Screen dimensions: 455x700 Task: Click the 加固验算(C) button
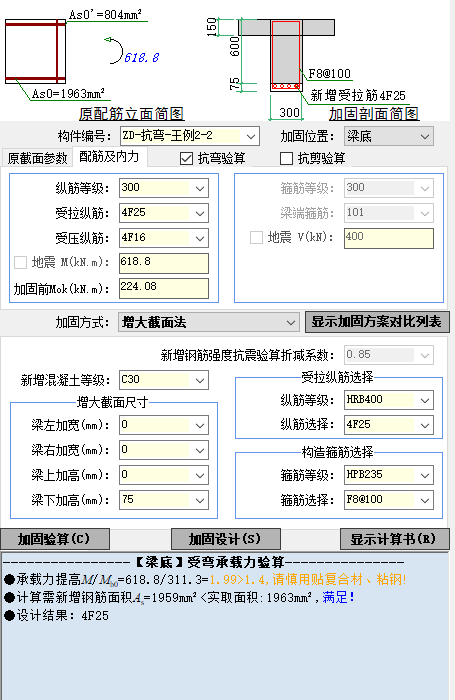pos(54,539)
